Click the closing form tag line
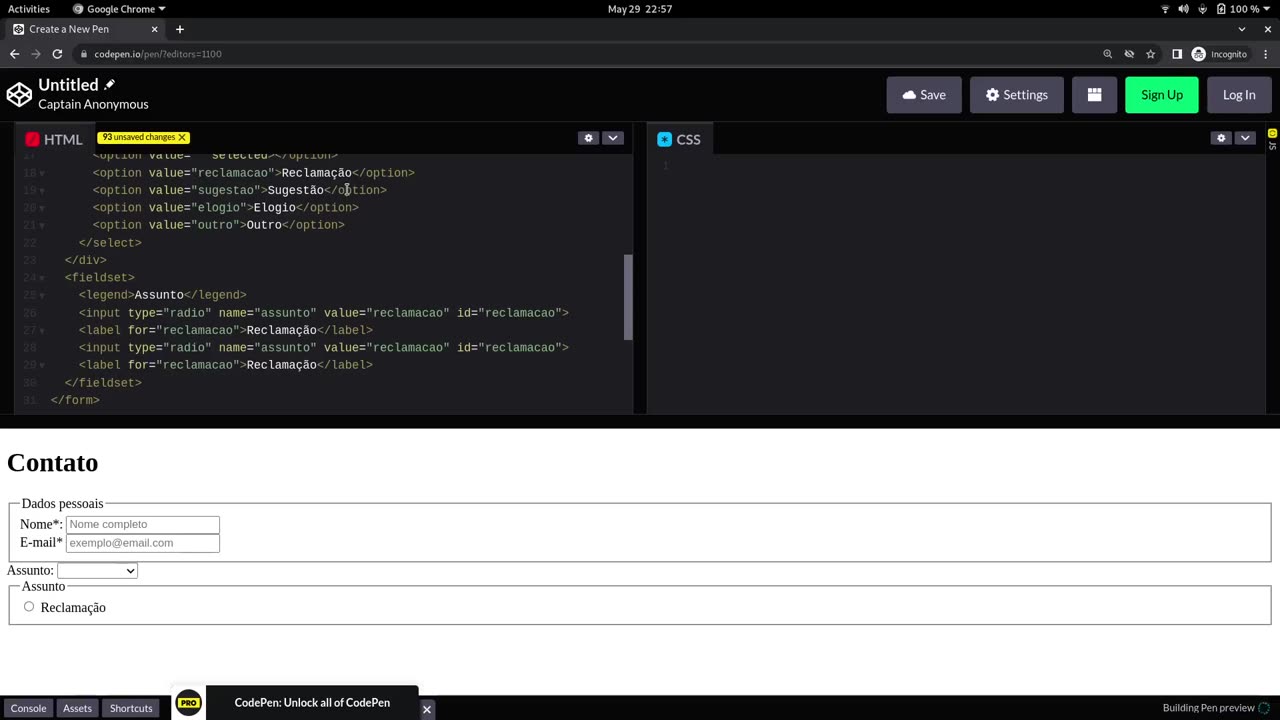Image resolution: width=1280 pixels, height=720 pixels. point(75,400)
